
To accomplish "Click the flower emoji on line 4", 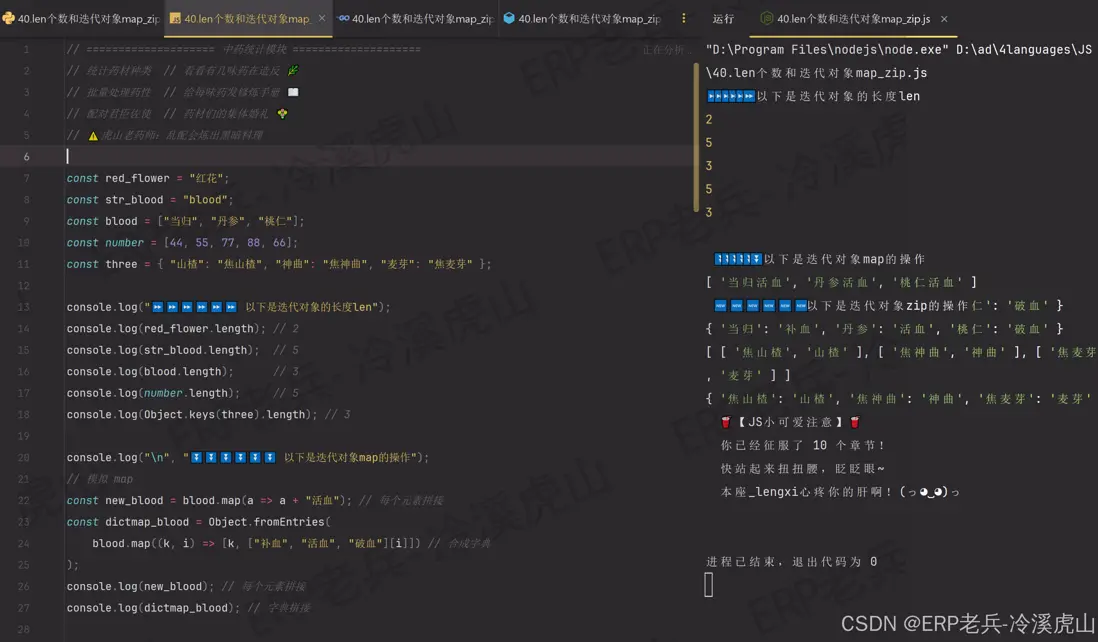I will click(282, 113).
